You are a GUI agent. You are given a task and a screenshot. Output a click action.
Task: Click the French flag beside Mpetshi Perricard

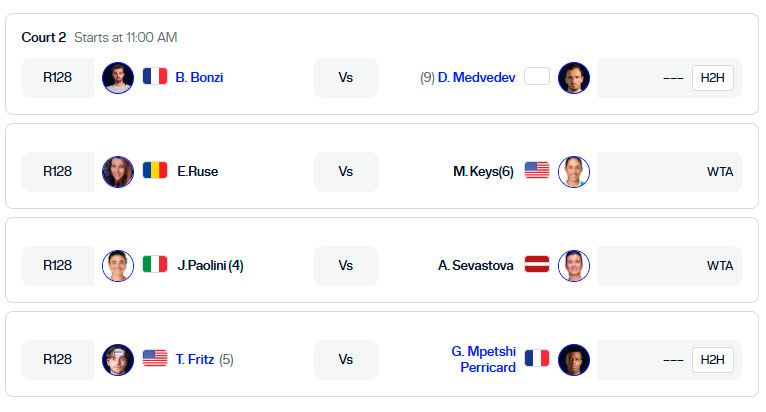(537, 358)
